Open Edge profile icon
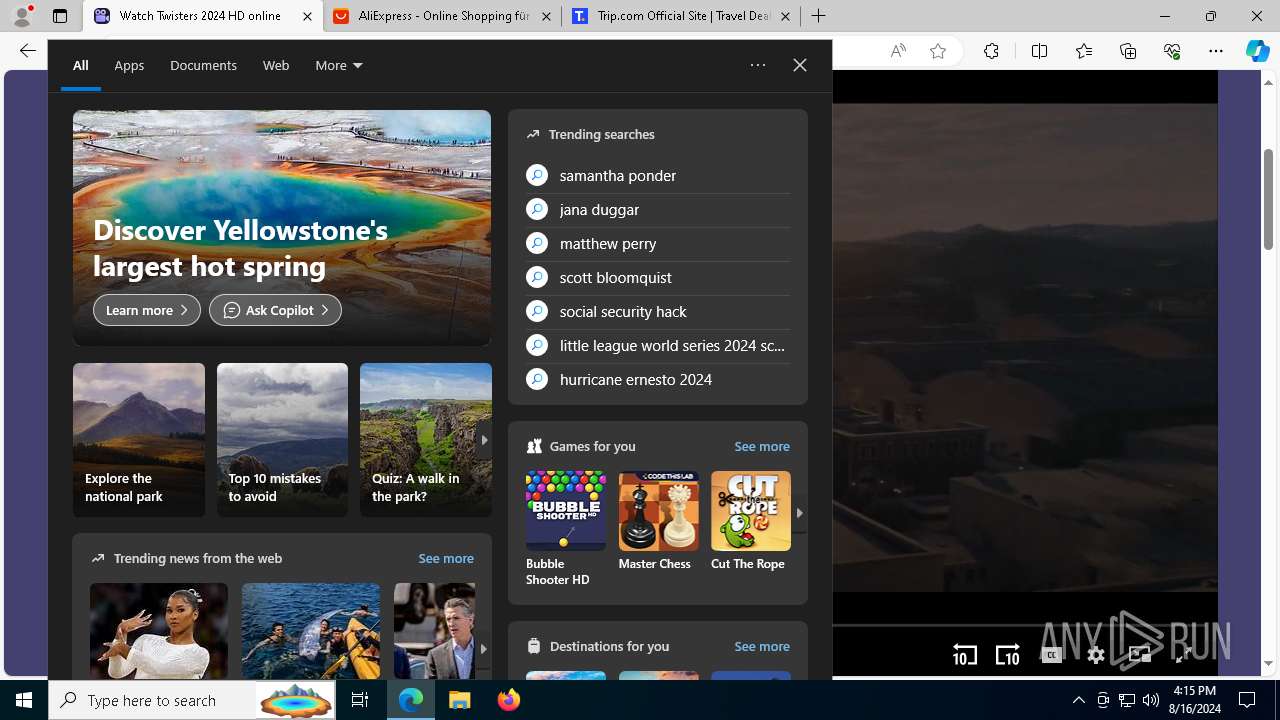The width and height of the screenshot is (1280, 720). [22, 15]
